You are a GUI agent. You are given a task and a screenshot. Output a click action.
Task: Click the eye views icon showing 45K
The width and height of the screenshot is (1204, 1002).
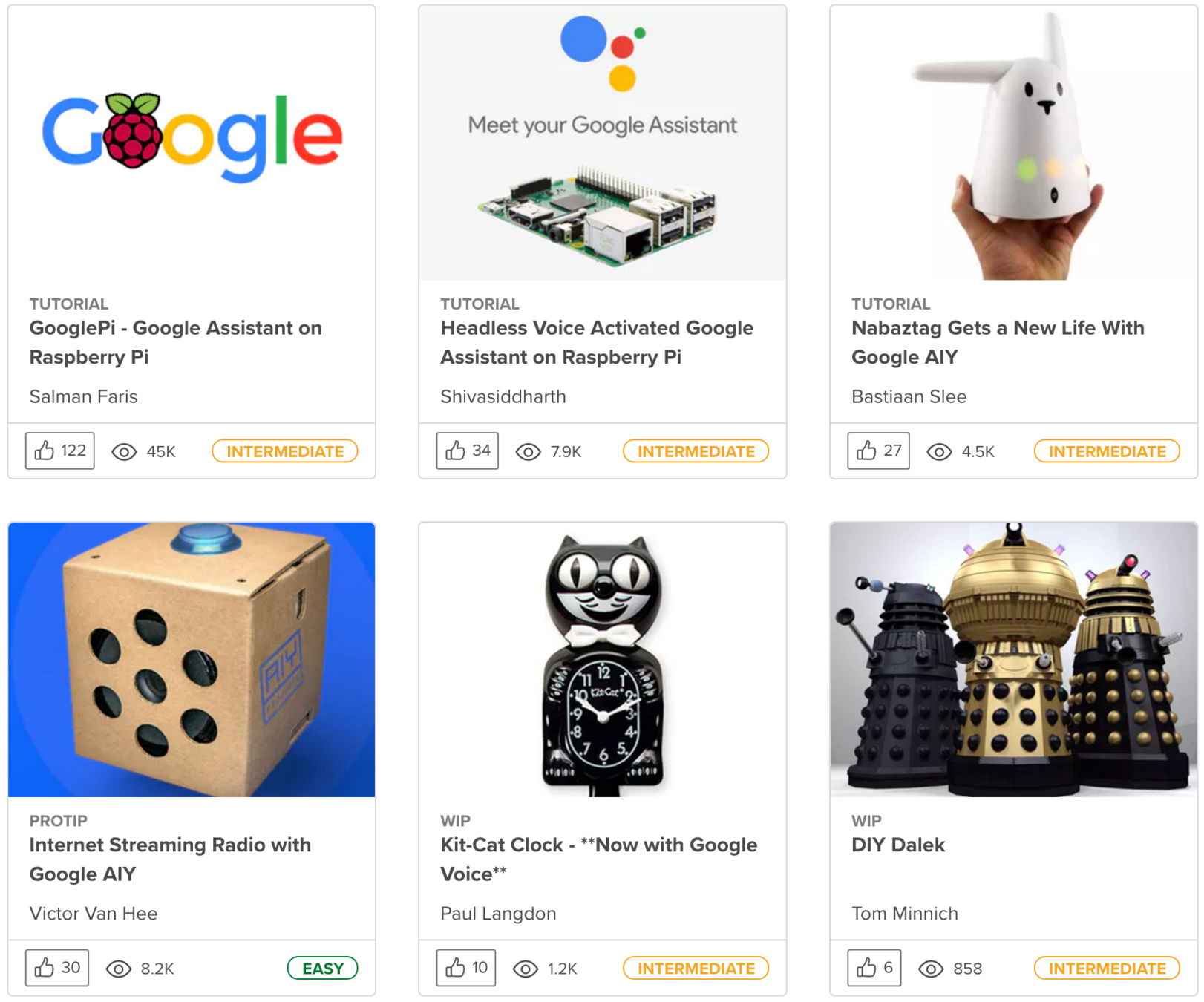[x=124, y=452]
